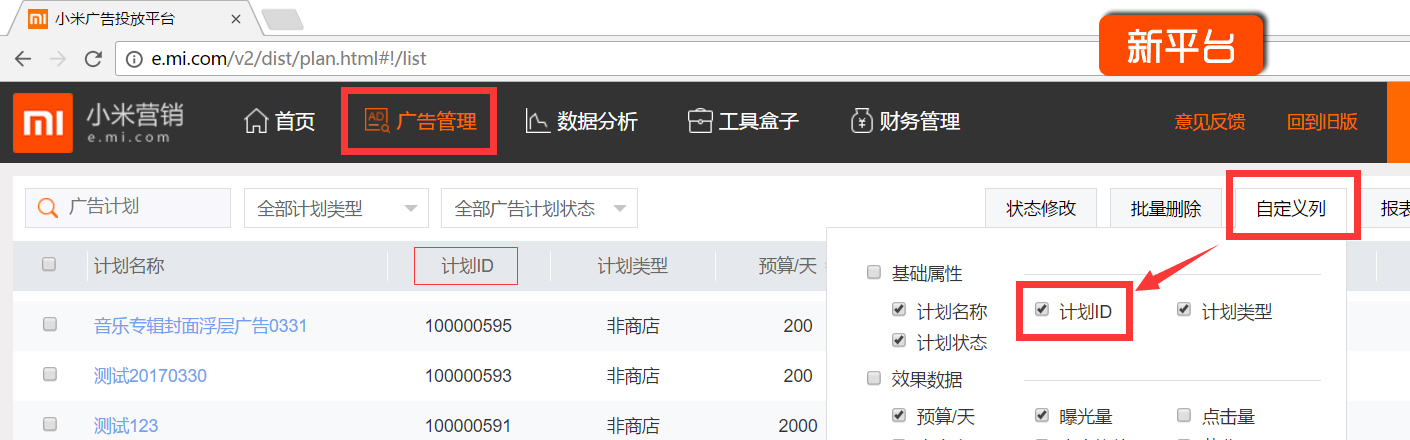Click the Xiaomi logo in the header

pos(39,122)
